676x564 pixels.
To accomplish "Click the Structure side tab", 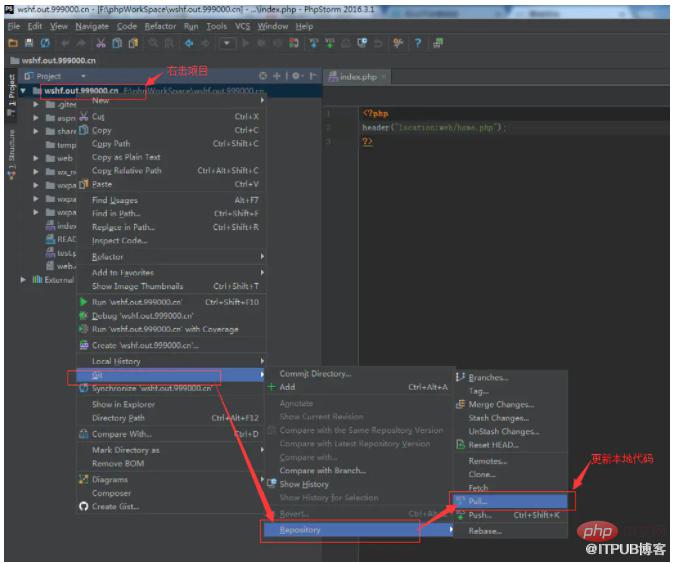I will (12, 154).
